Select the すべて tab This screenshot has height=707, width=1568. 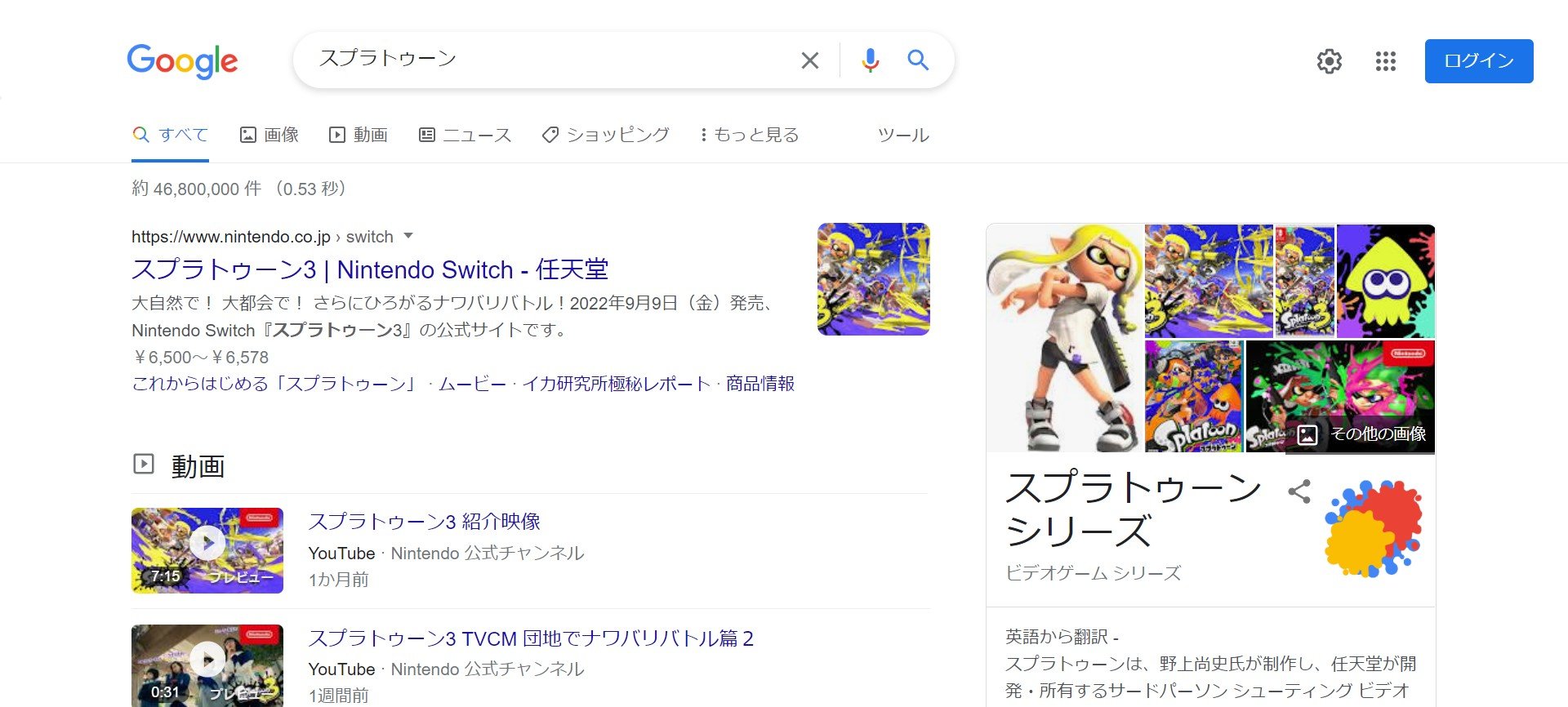point(171,135)
